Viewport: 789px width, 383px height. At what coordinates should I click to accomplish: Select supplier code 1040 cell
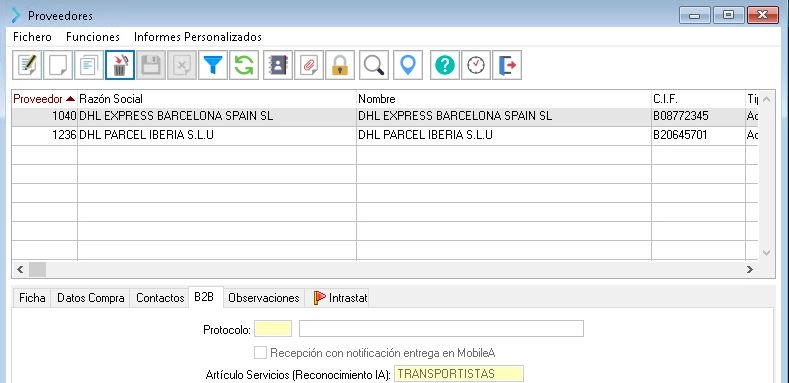click(44, 116)
